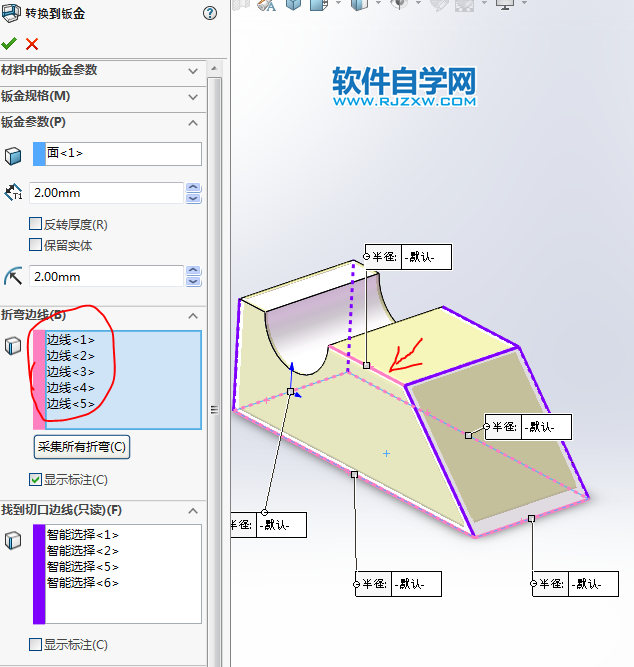Increase thickness with the up spinner arrow
The image size is (634, 667).
coord(194,188)
